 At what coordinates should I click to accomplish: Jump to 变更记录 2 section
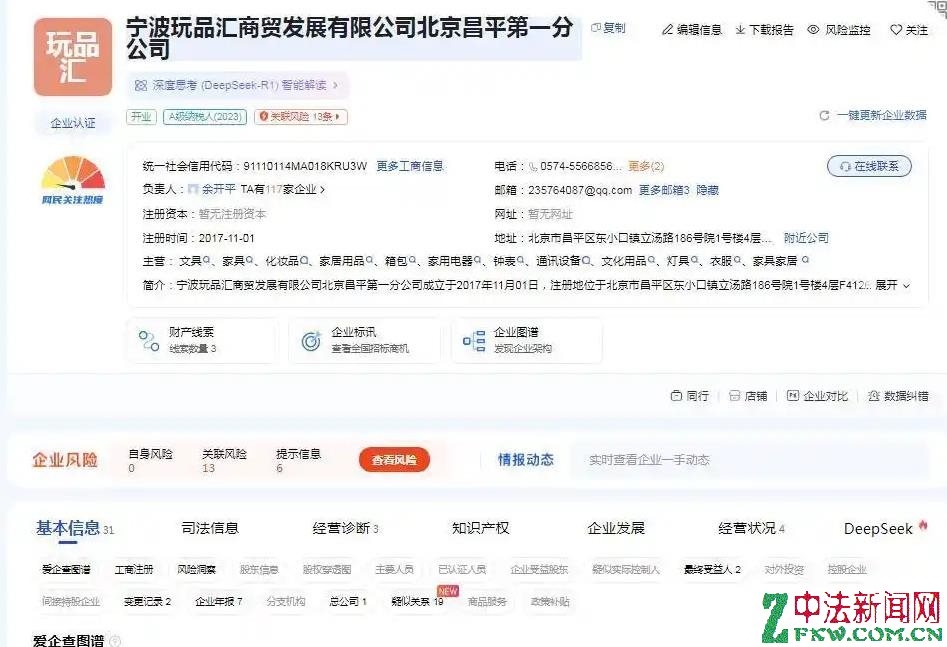(147, 602)
